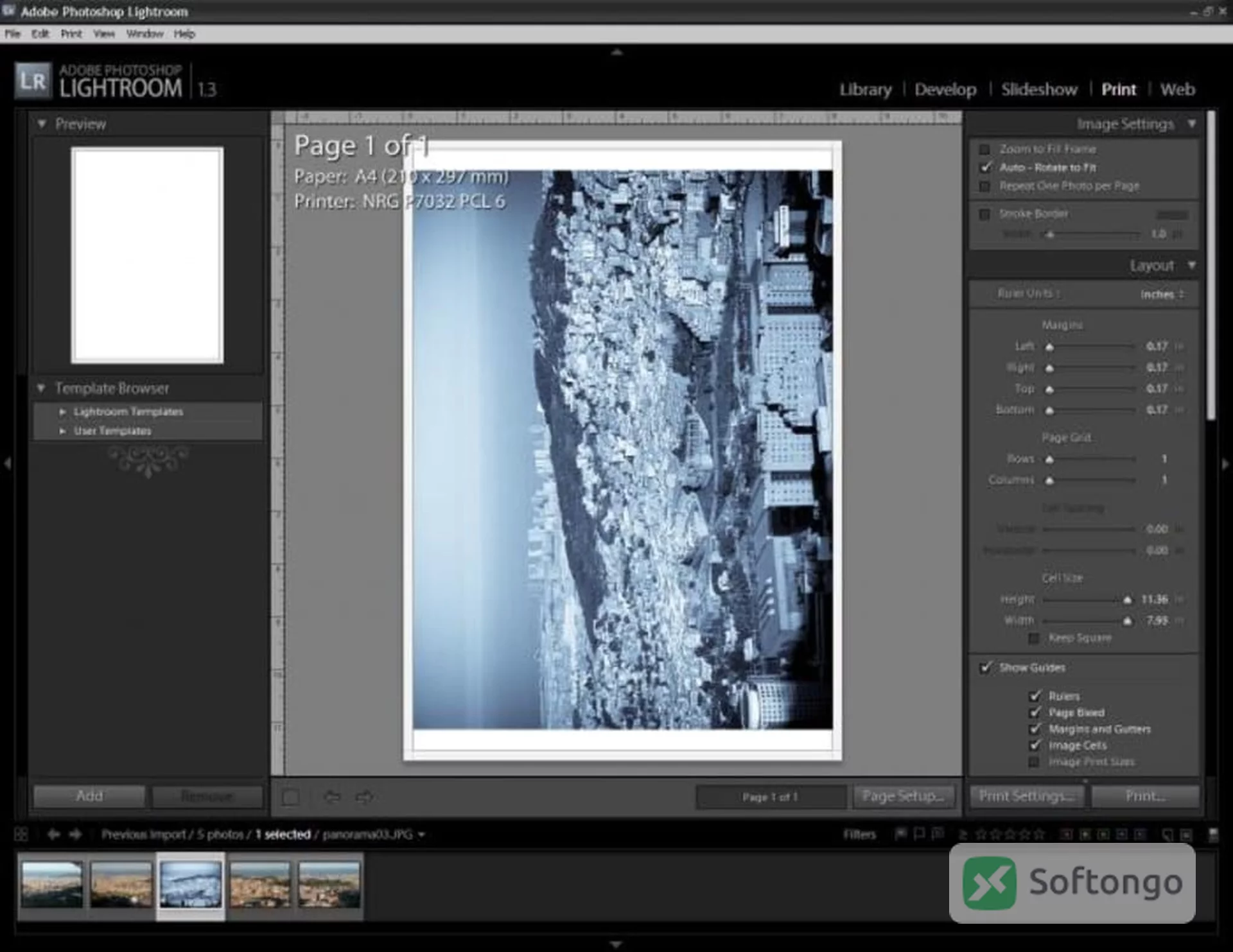This screenshot has height=952, width=1233.
Task: Collapse the Image Settings panel
Action: (x=1192, y=123)
